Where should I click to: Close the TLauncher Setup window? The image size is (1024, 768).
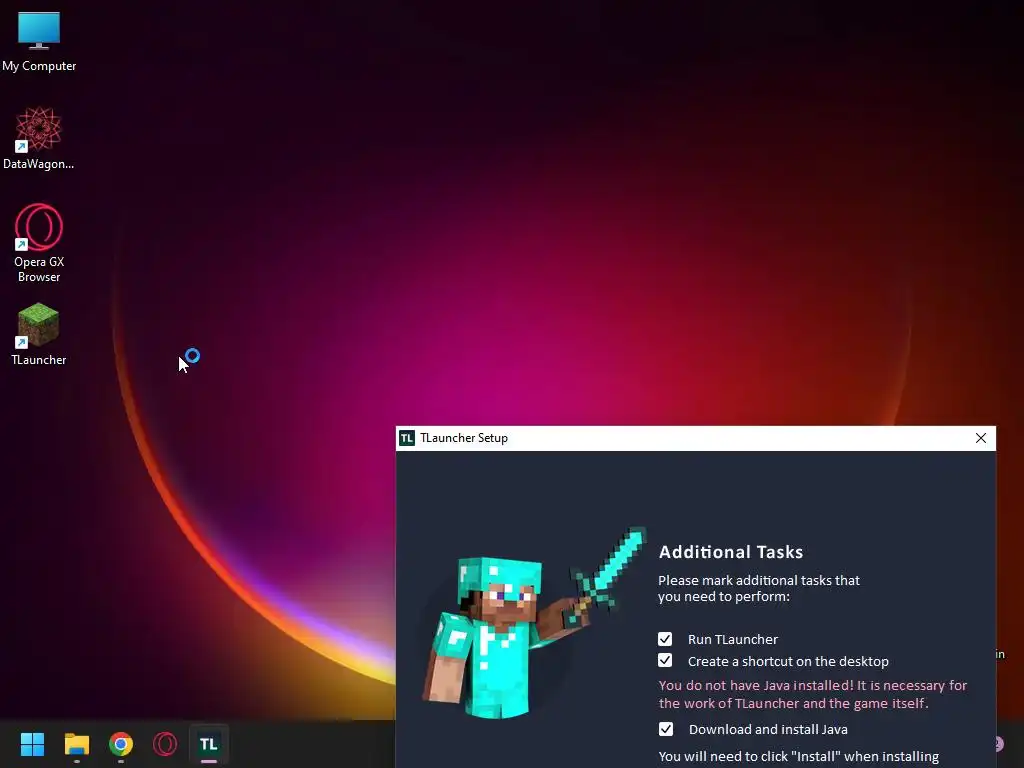point(980,438)
